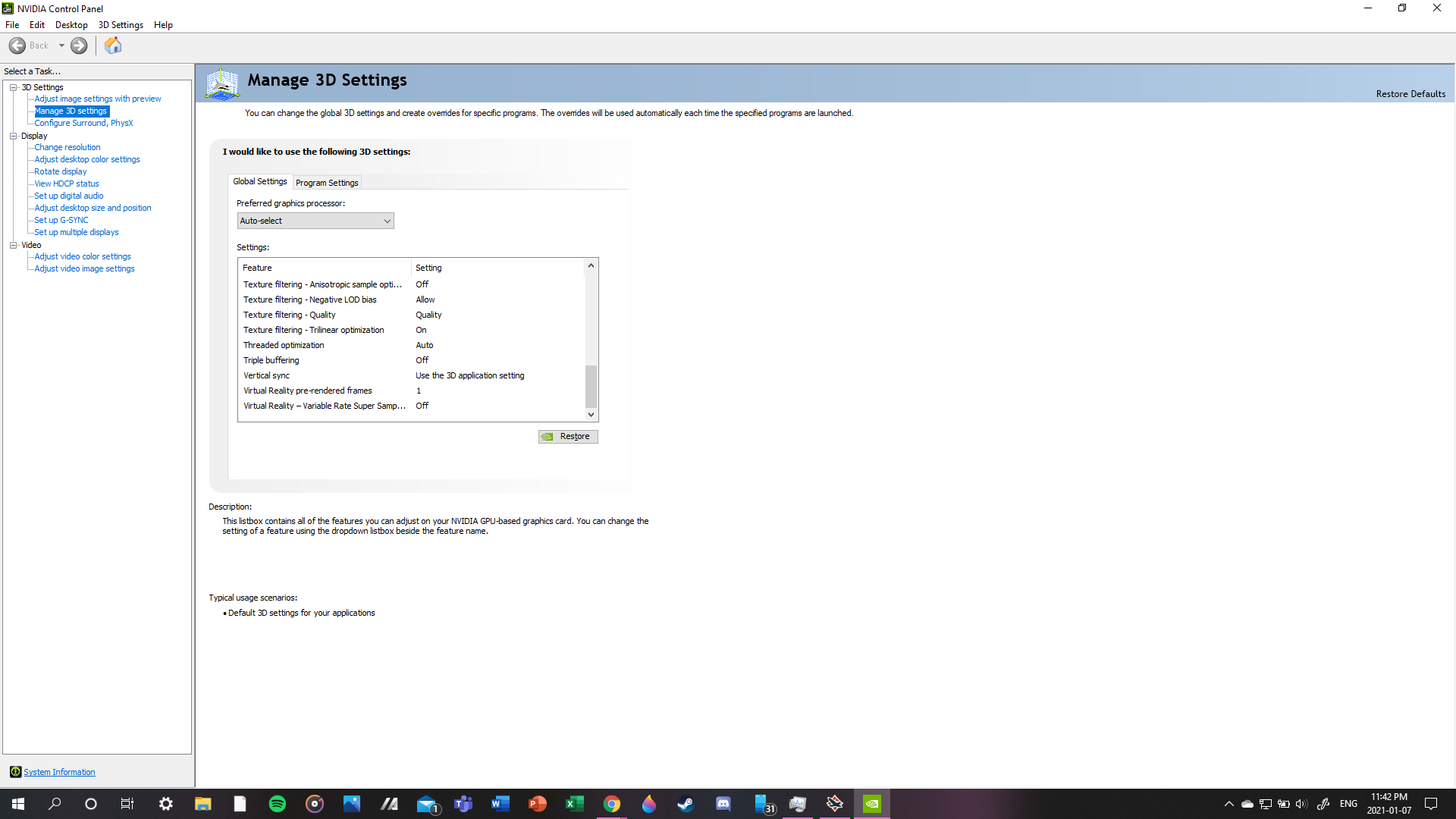
Task: Click the Back navigation arrow icon
Action: point(17,45)
